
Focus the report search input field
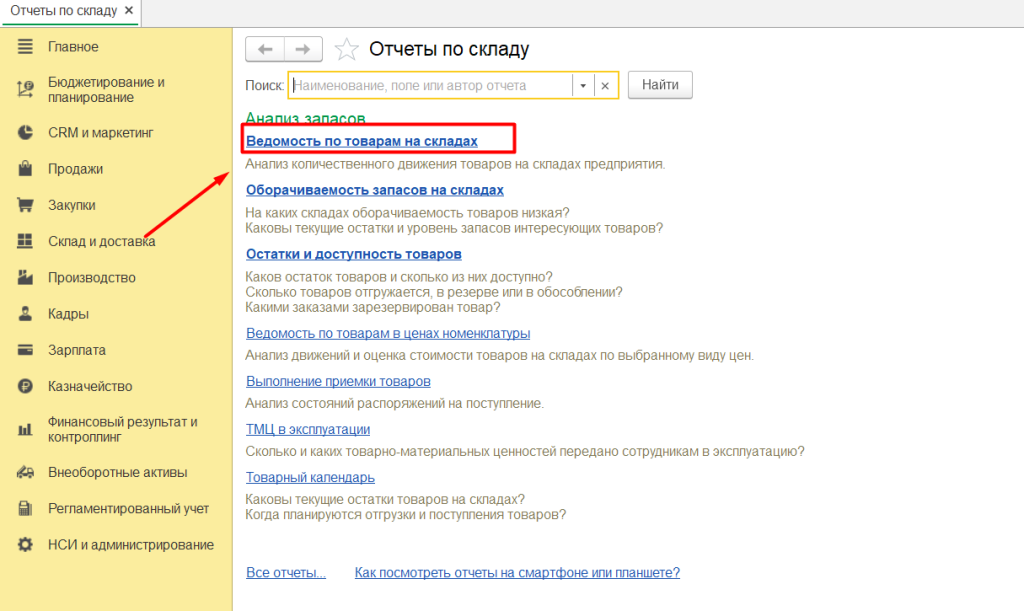pyautogui.click(x=430, y=86)
